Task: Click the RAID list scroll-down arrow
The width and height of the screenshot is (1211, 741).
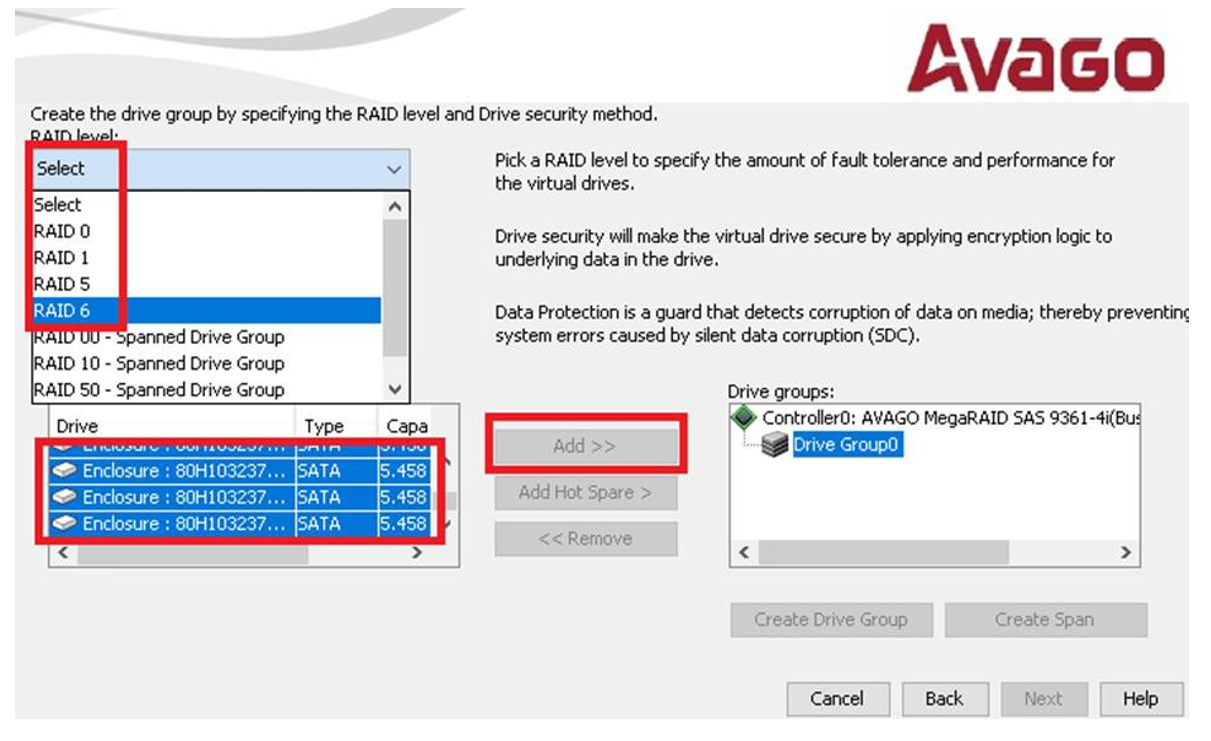Action: [x=395, y=389]
